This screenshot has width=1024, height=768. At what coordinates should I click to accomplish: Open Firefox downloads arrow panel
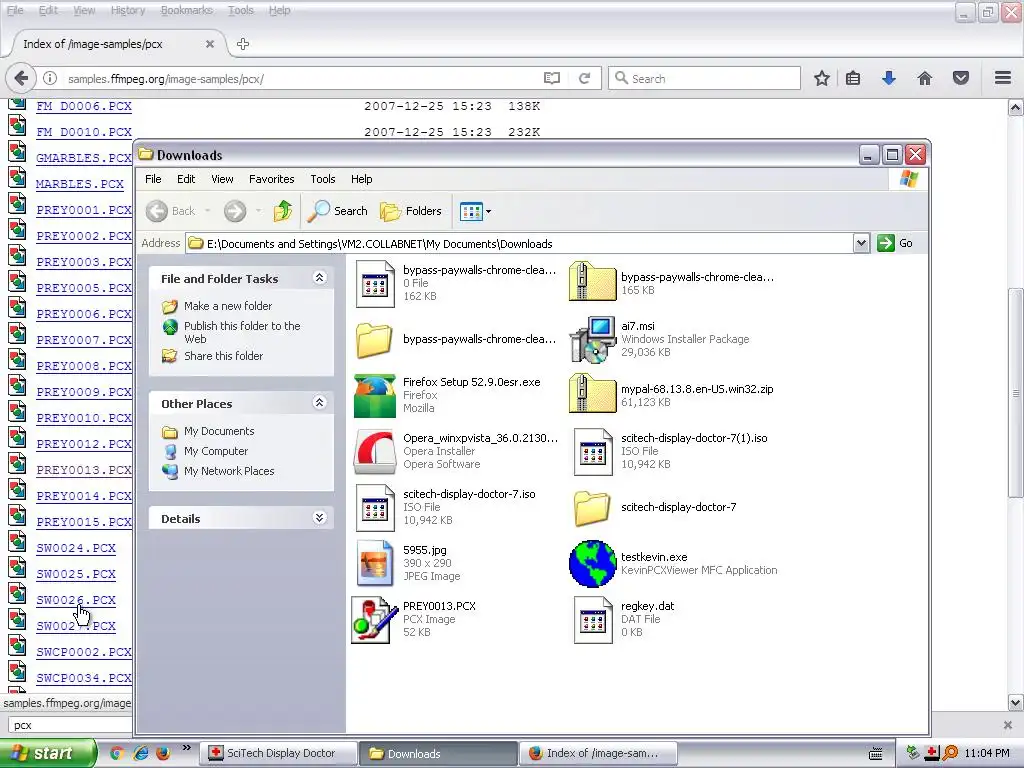[x=889, y=78]
